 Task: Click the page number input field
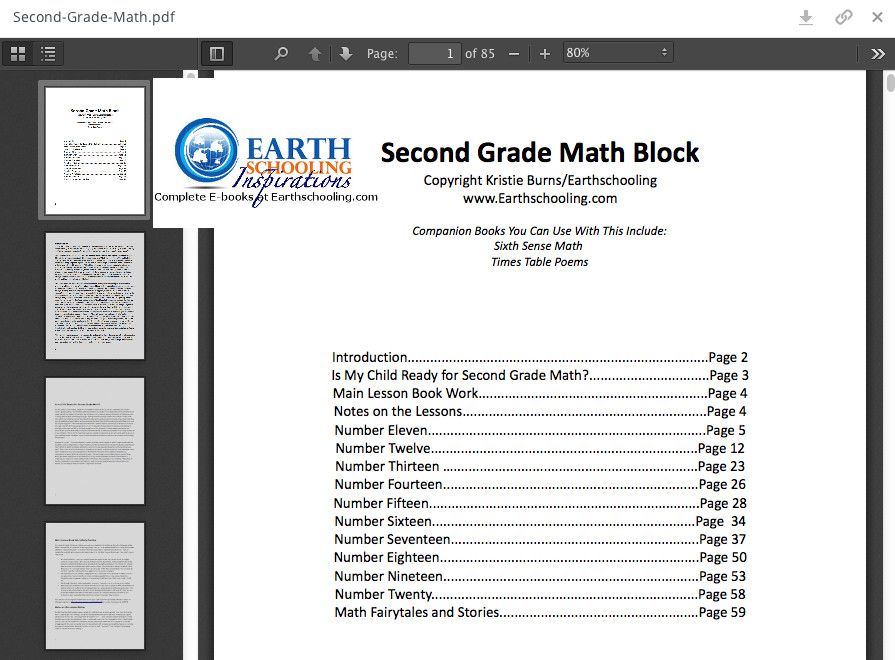pyautogui.click(x=434, y=54)
